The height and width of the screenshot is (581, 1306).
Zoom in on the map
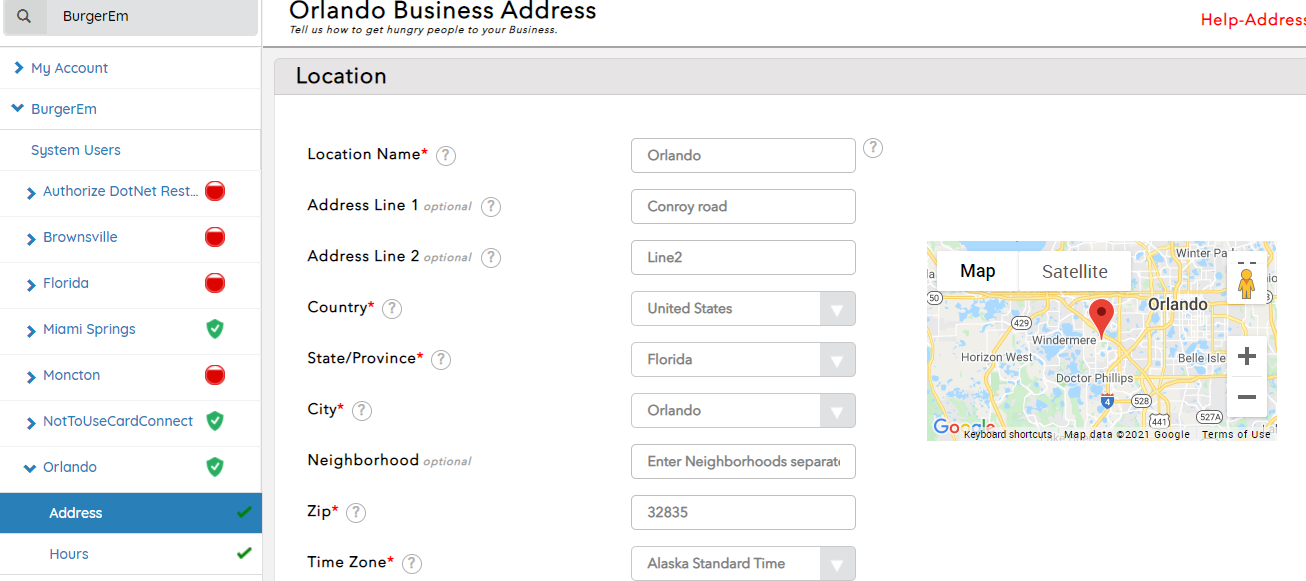point(1246,356)
